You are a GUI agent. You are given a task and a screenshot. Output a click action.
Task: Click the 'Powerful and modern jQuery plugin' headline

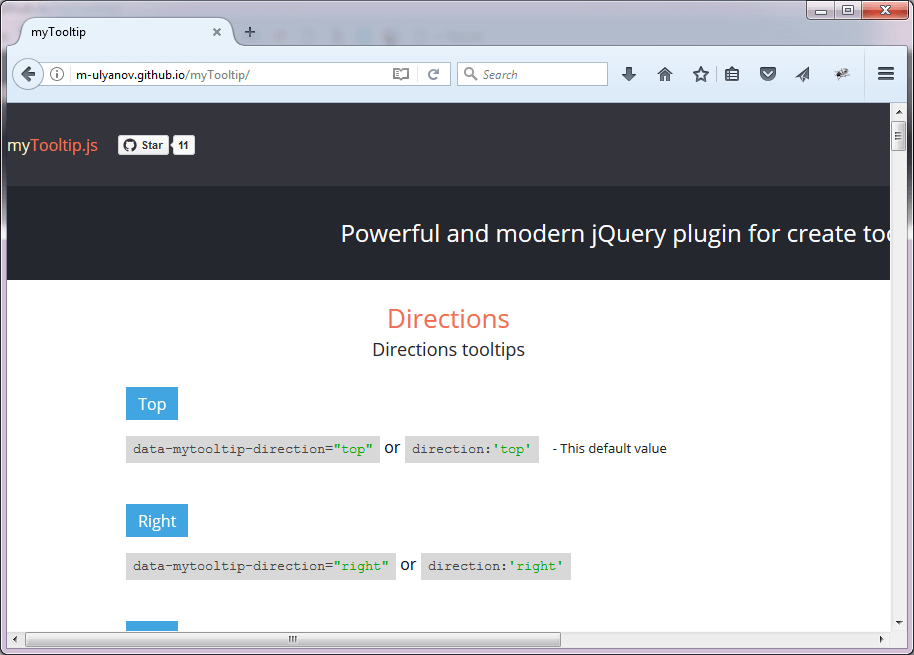point(615,234)
